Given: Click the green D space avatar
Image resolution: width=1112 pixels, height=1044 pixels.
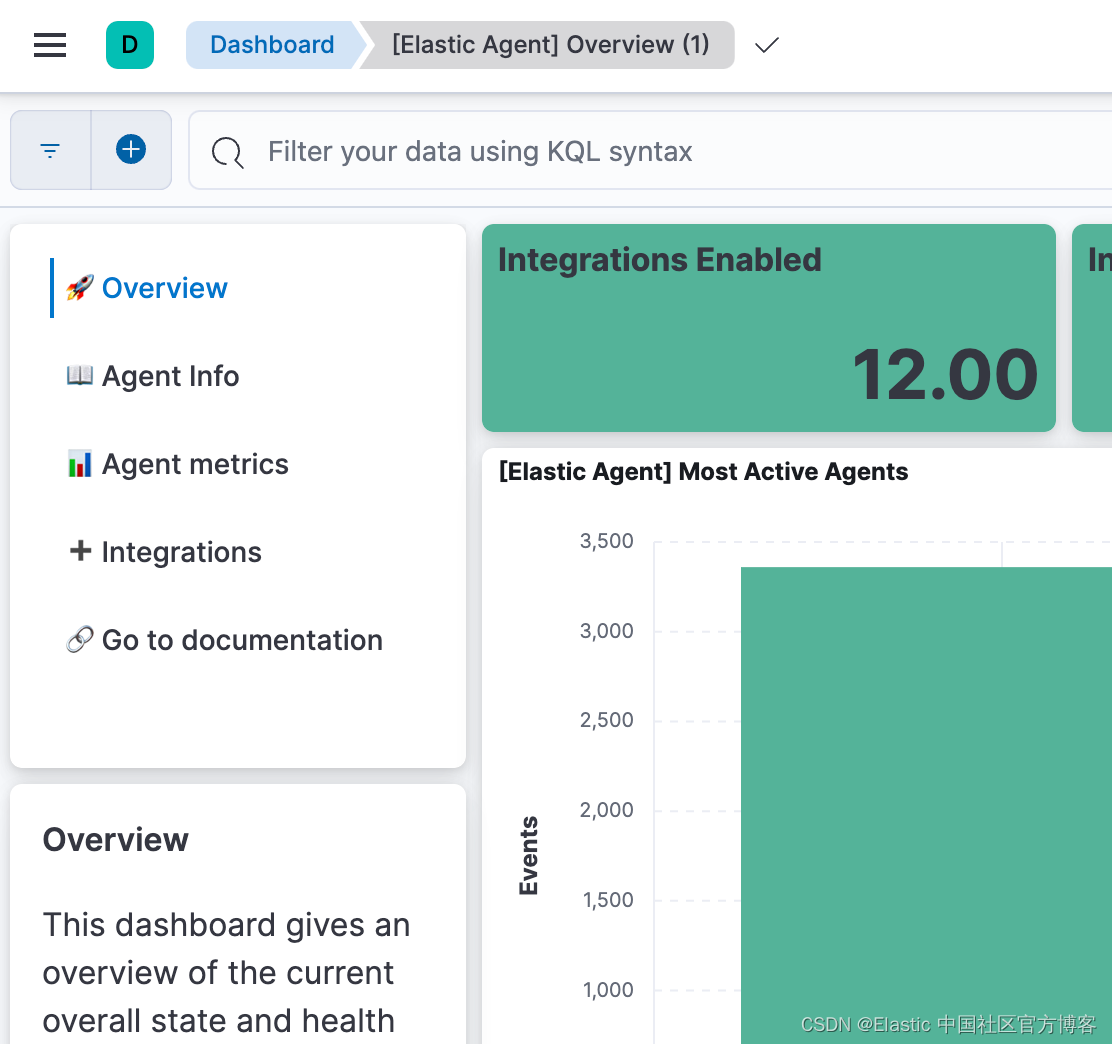Looking at the screenshot, I should (130, 45).
